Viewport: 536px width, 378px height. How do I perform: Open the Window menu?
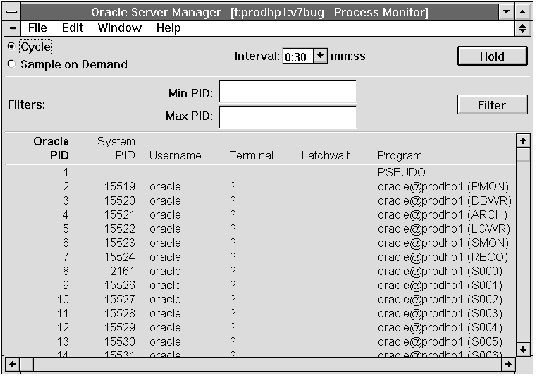(x=120, y=28)
